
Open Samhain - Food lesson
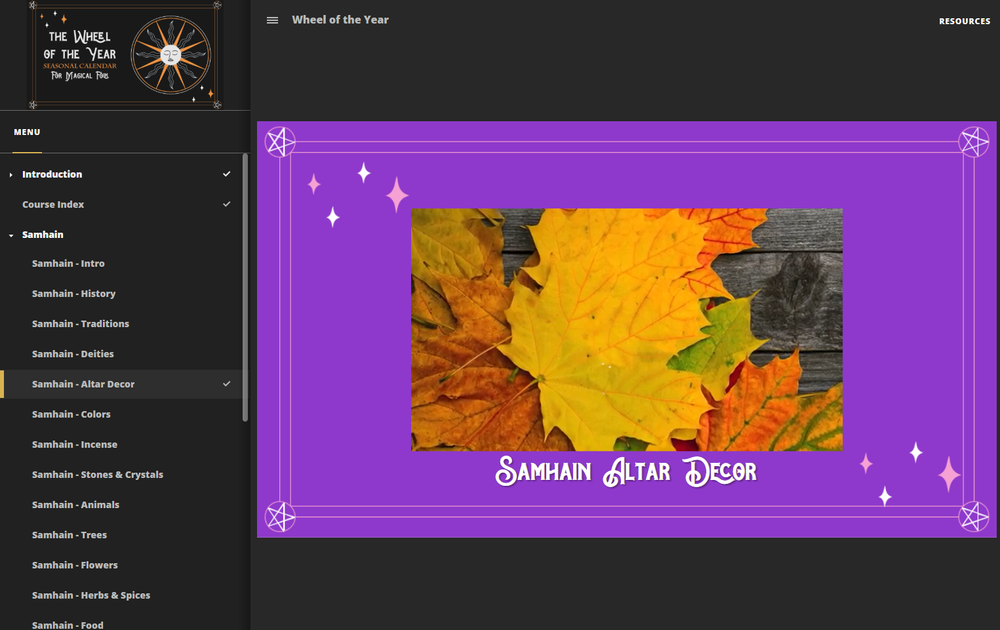68,624
